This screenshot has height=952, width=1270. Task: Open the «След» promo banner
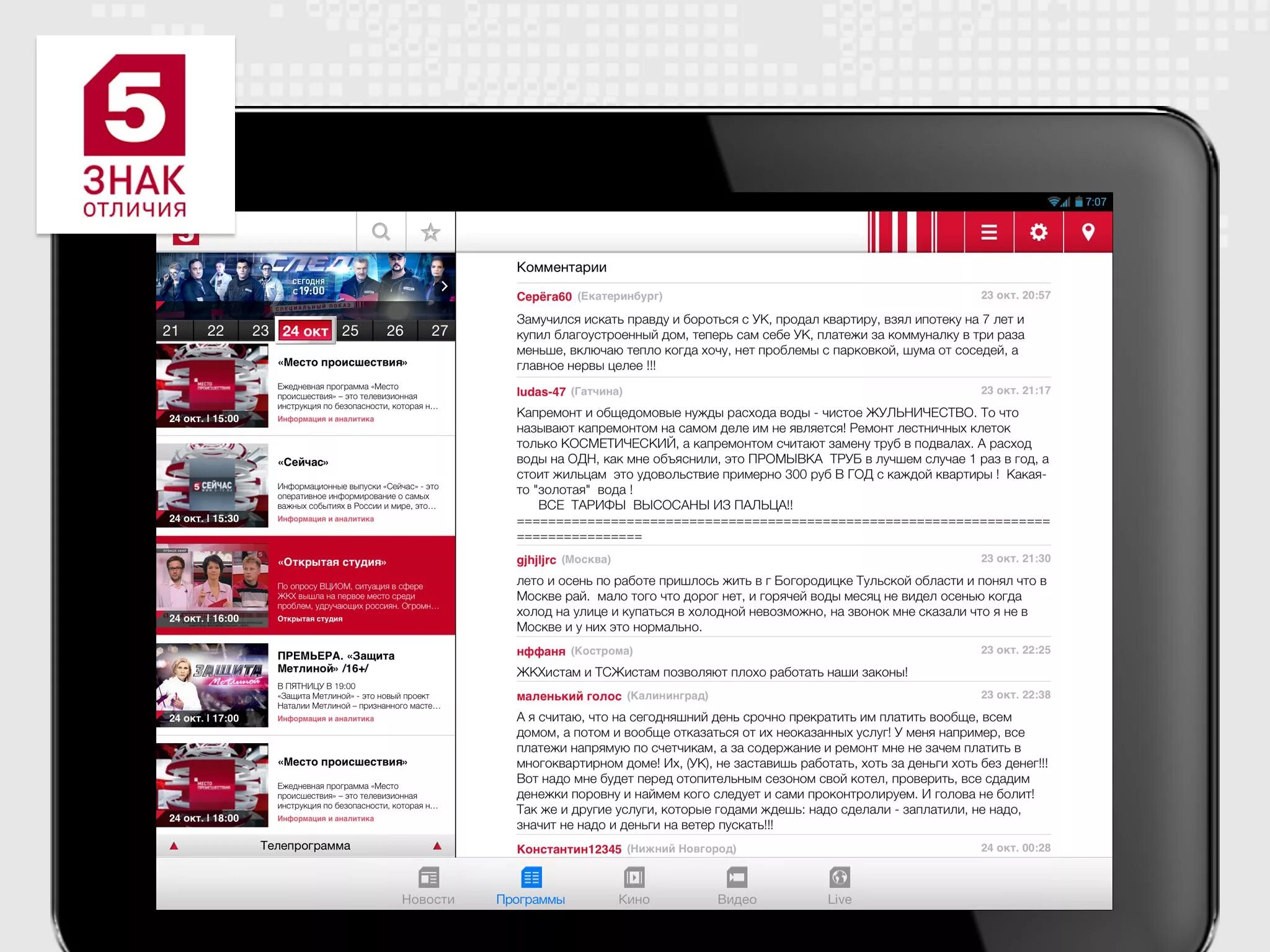[x=306, y=286]
